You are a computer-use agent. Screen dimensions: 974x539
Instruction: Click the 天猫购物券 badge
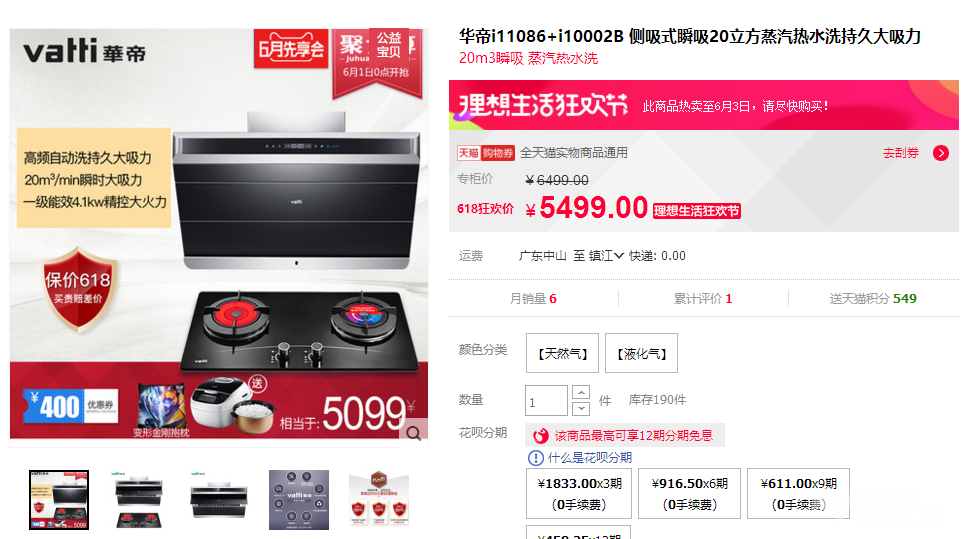[486, 153]
